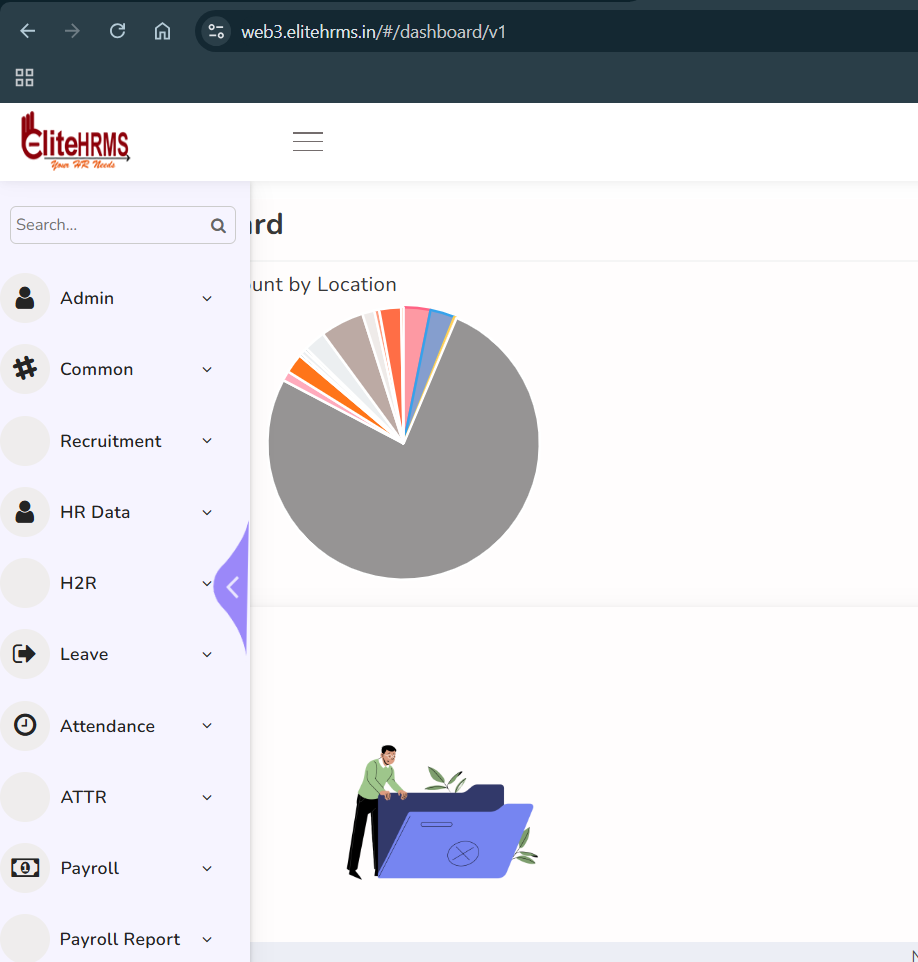Collapse sidebar using purple arrow handle
Image resolution: width=918 pixels, height=962 pixels.
[x=233, y=587]
